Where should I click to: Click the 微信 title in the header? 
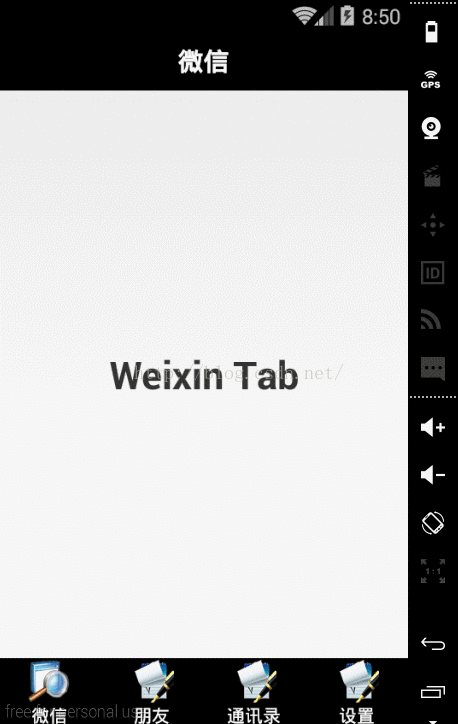click(x=204, y=61)
